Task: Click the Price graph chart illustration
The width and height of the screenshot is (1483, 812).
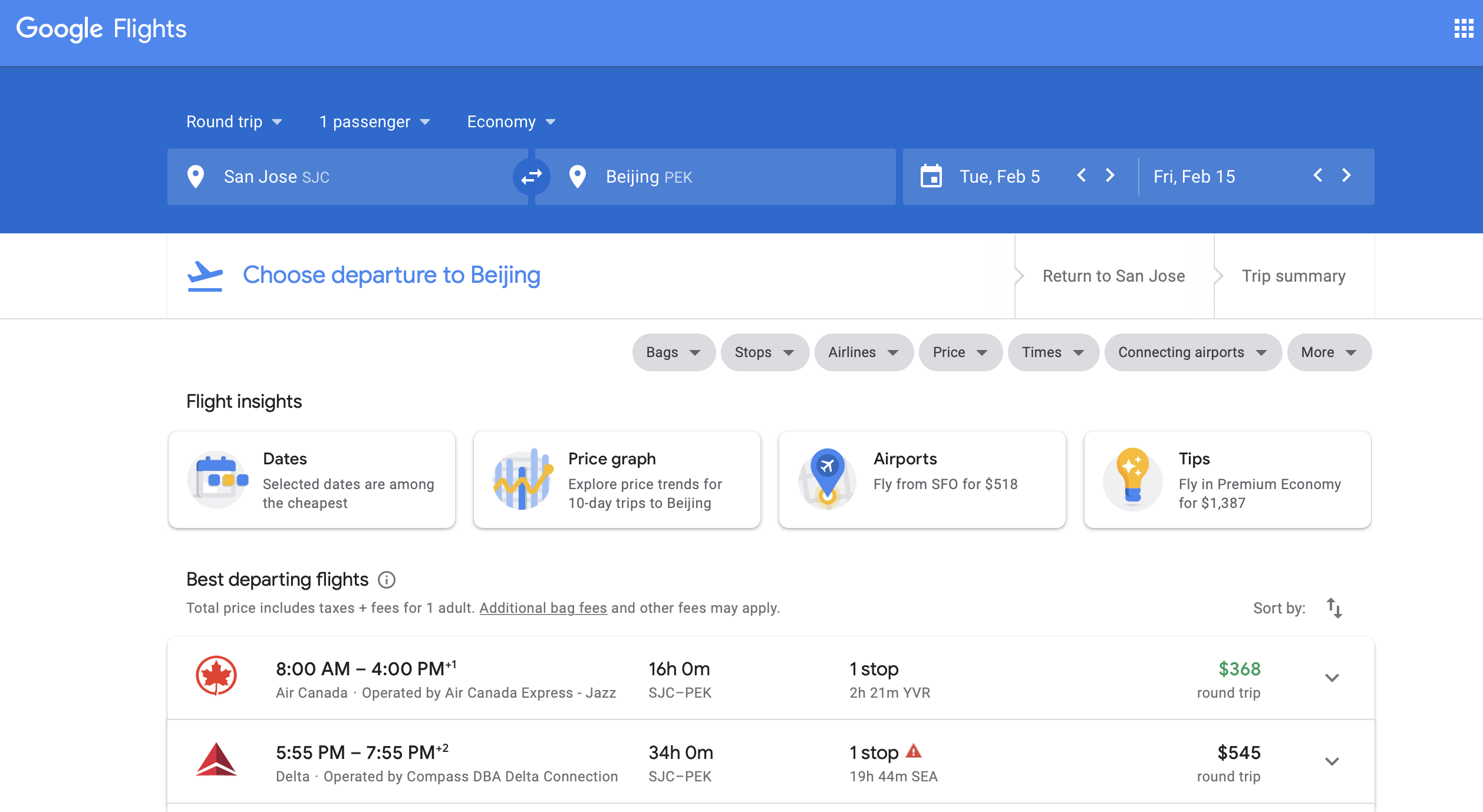Action: [523, 480]
